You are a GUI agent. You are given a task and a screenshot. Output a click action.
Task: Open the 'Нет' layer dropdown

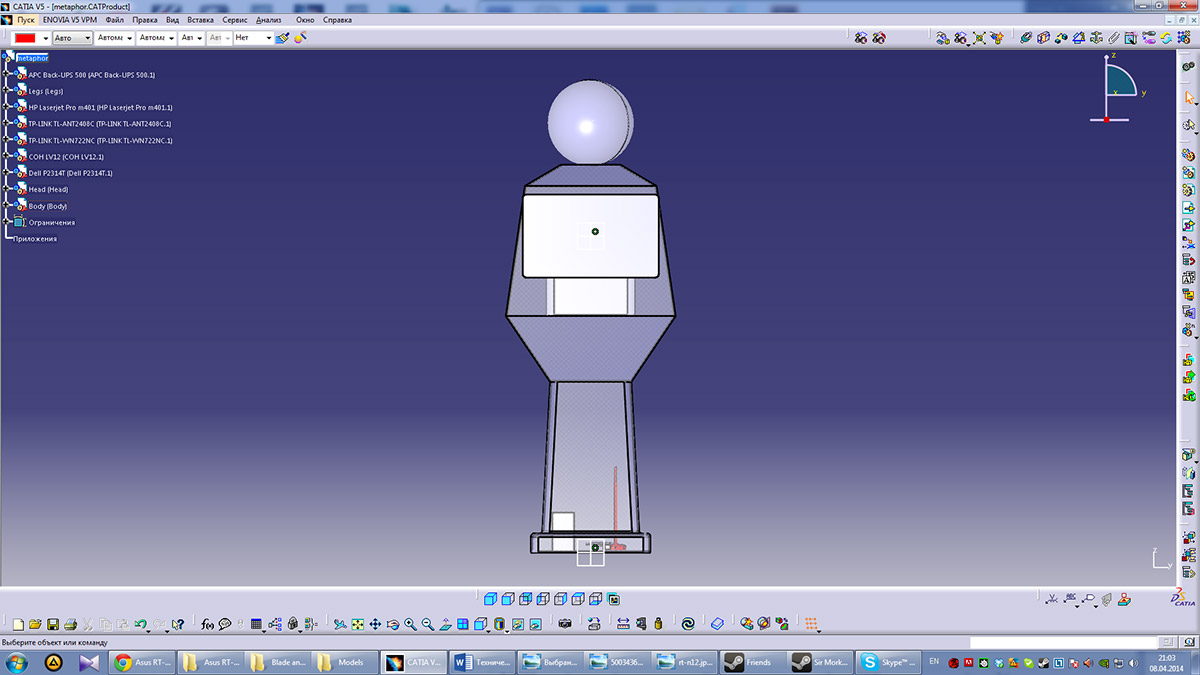(268, 38)
